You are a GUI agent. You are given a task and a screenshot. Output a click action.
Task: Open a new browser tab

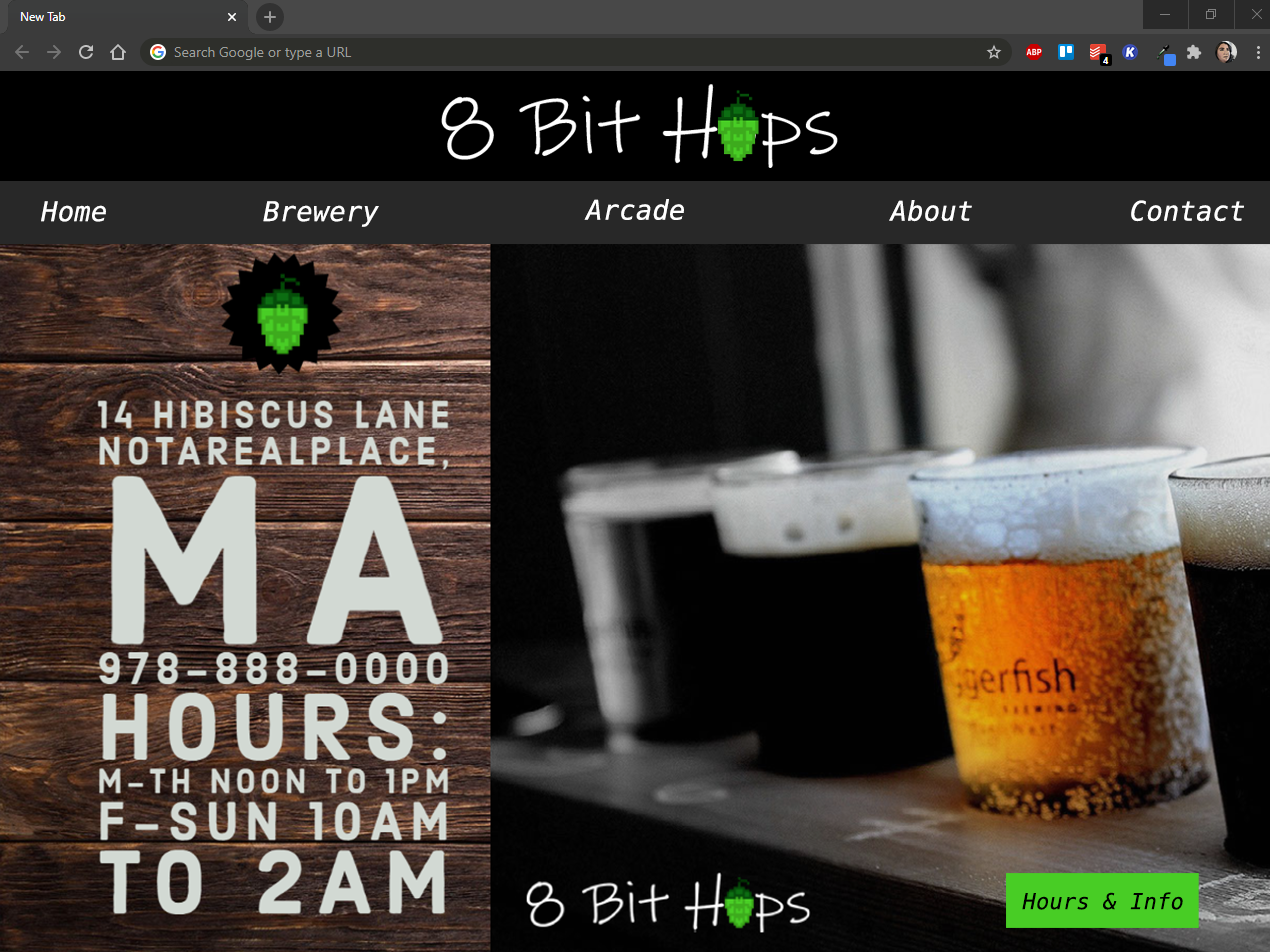[269, 17]
